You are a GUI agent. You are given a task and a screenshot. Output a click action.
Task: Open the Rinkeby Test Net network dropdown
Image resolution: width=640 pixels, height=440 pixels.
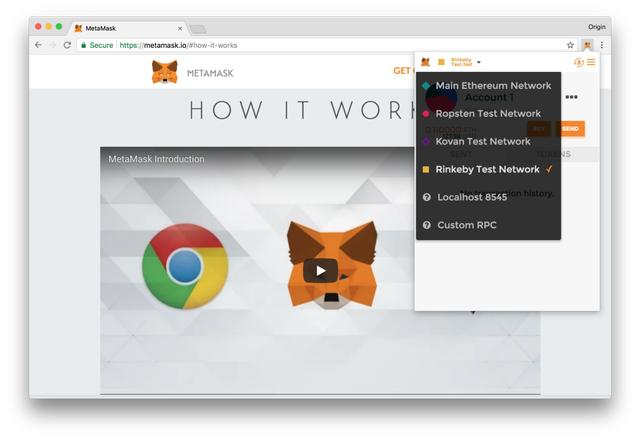[461, 62]
